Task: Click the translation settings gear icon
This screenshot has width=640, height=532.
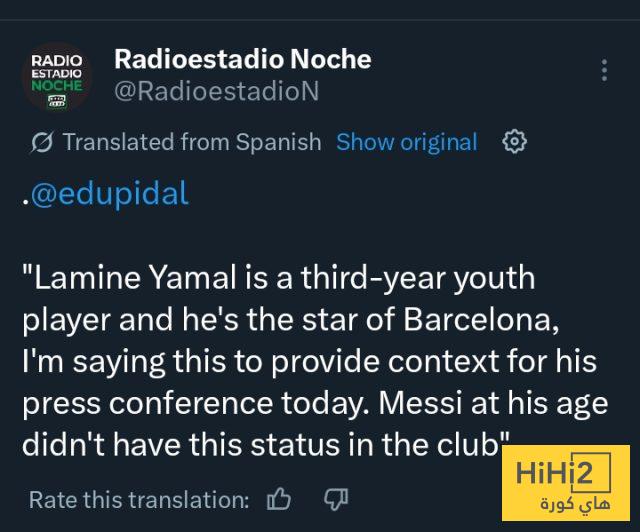Action: (x=514, y=142)
